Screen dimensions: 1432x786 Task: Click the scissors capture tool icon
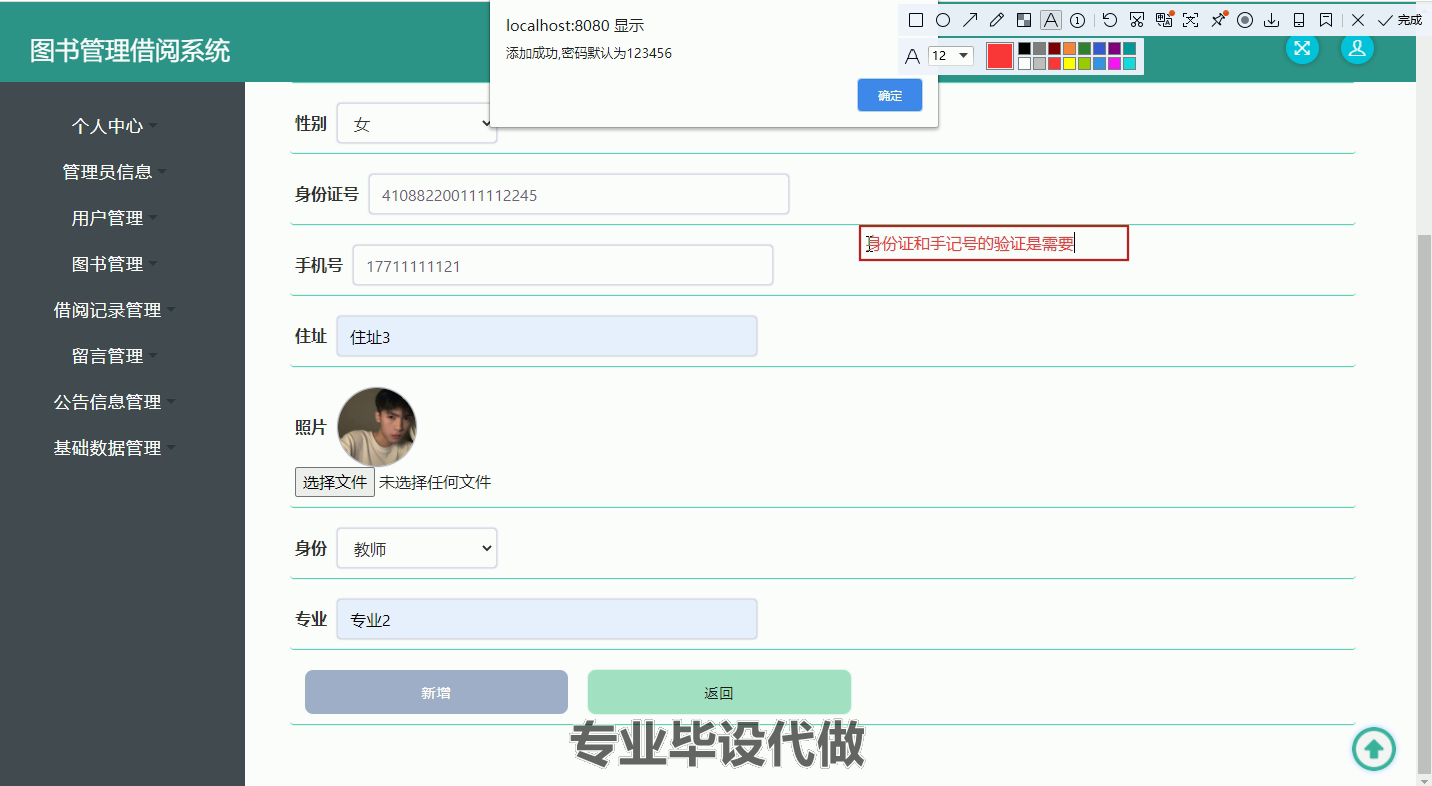click(x=1137, y=20)
